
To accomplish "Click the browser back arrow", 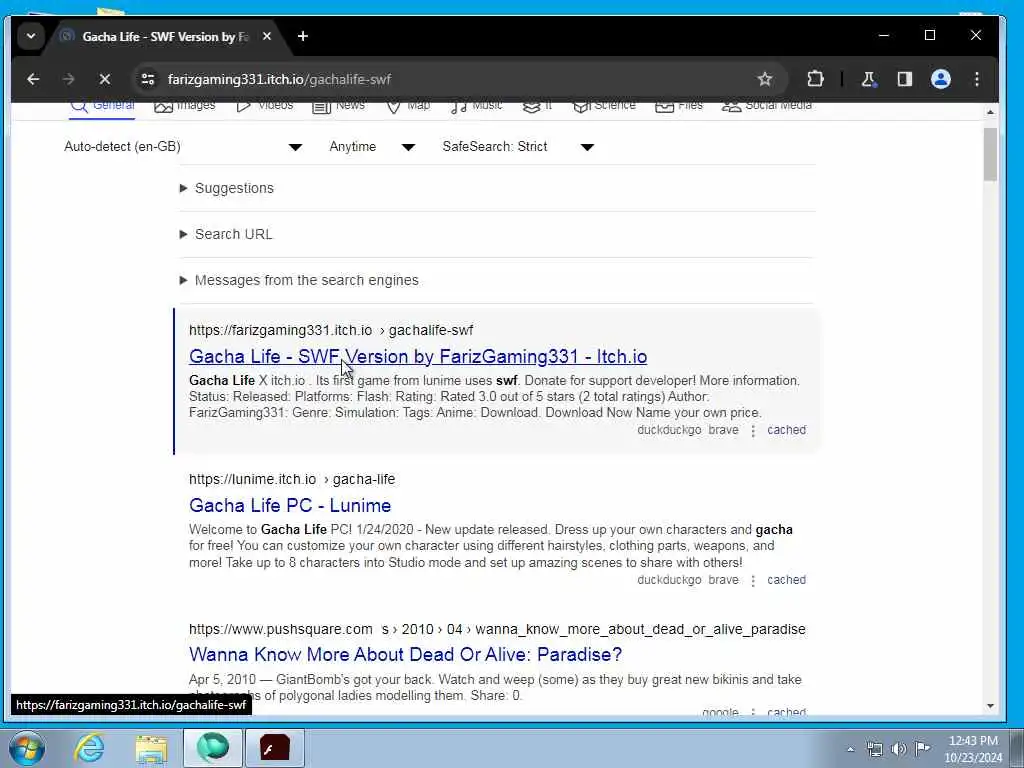I will coord(33,79).
